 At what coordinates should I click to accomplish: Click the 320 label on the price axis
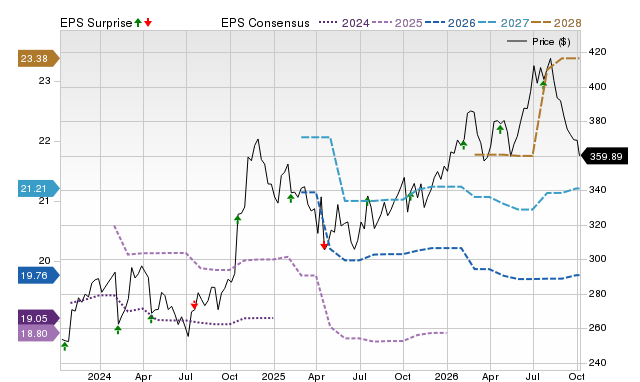tap(597, 224)
